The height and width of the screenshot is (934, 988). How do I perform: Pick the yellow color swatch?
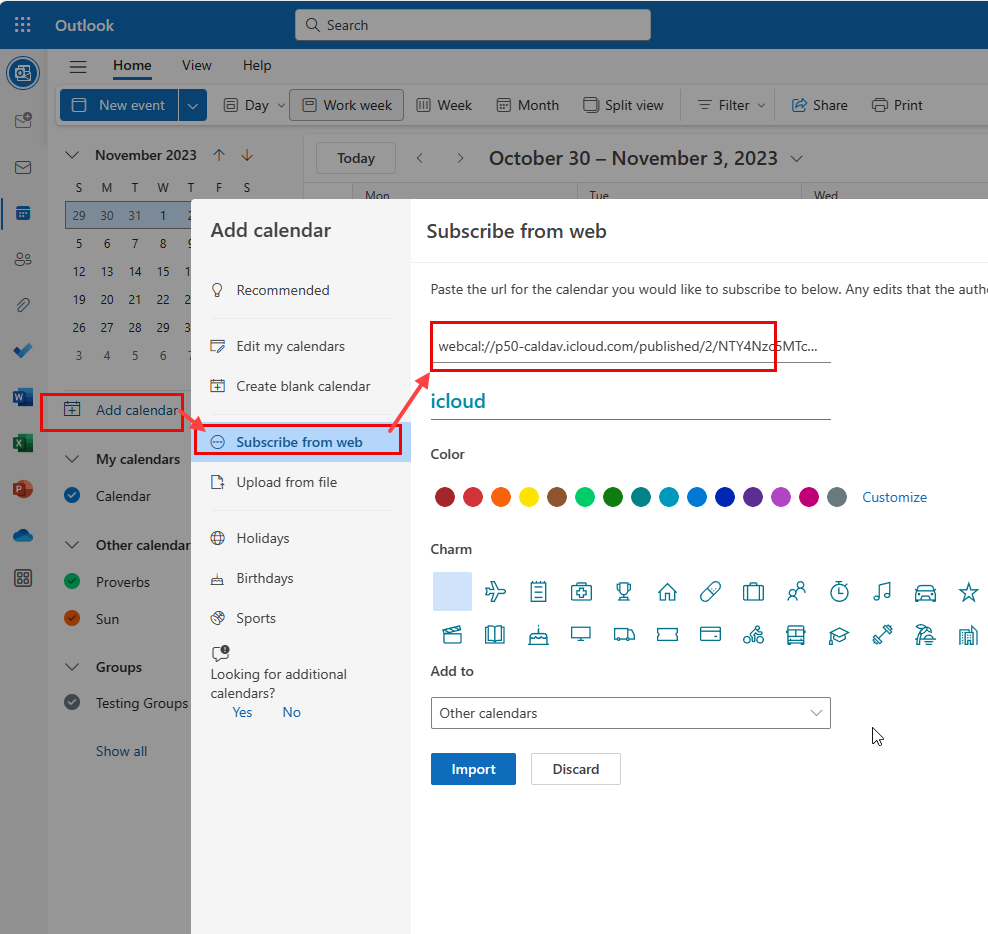(529, 497)
